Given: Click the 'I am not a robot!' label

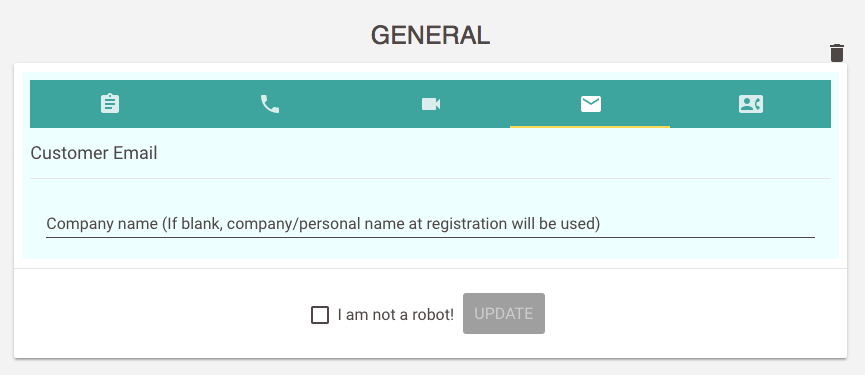Looking at the screenshot, I should [396, 315].
